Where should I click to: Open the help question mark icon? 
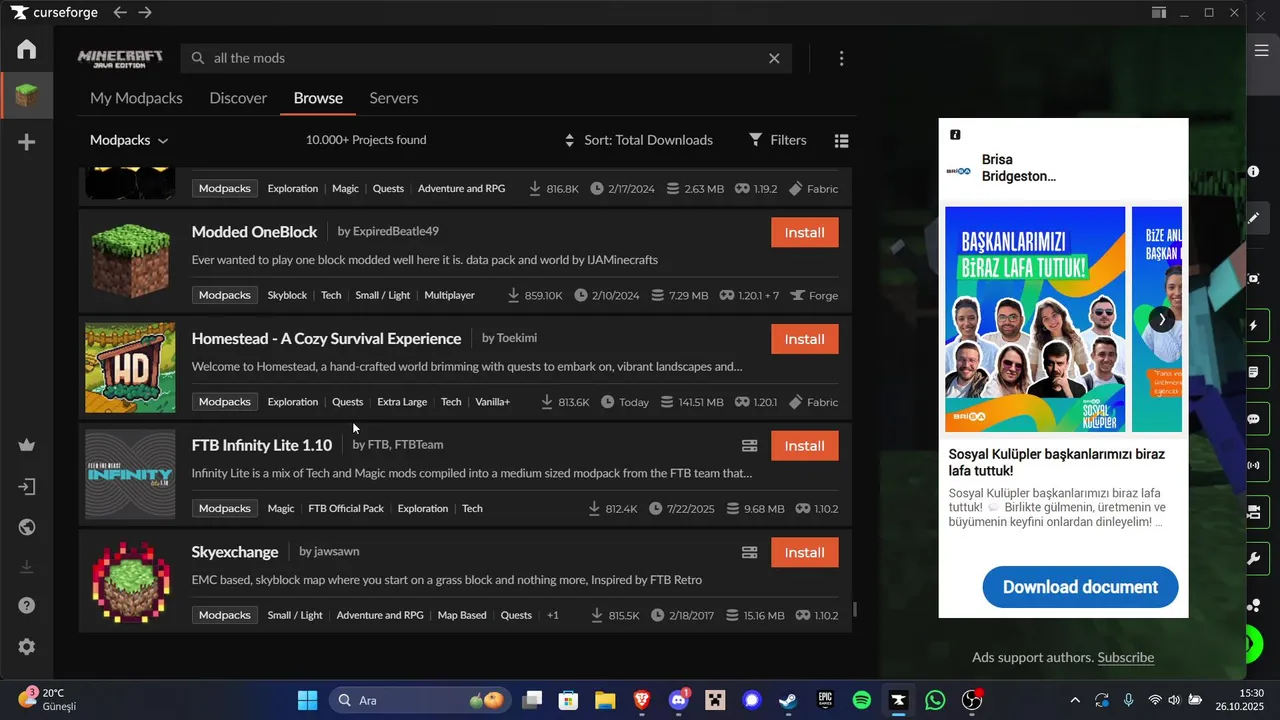tap(27, 605)
